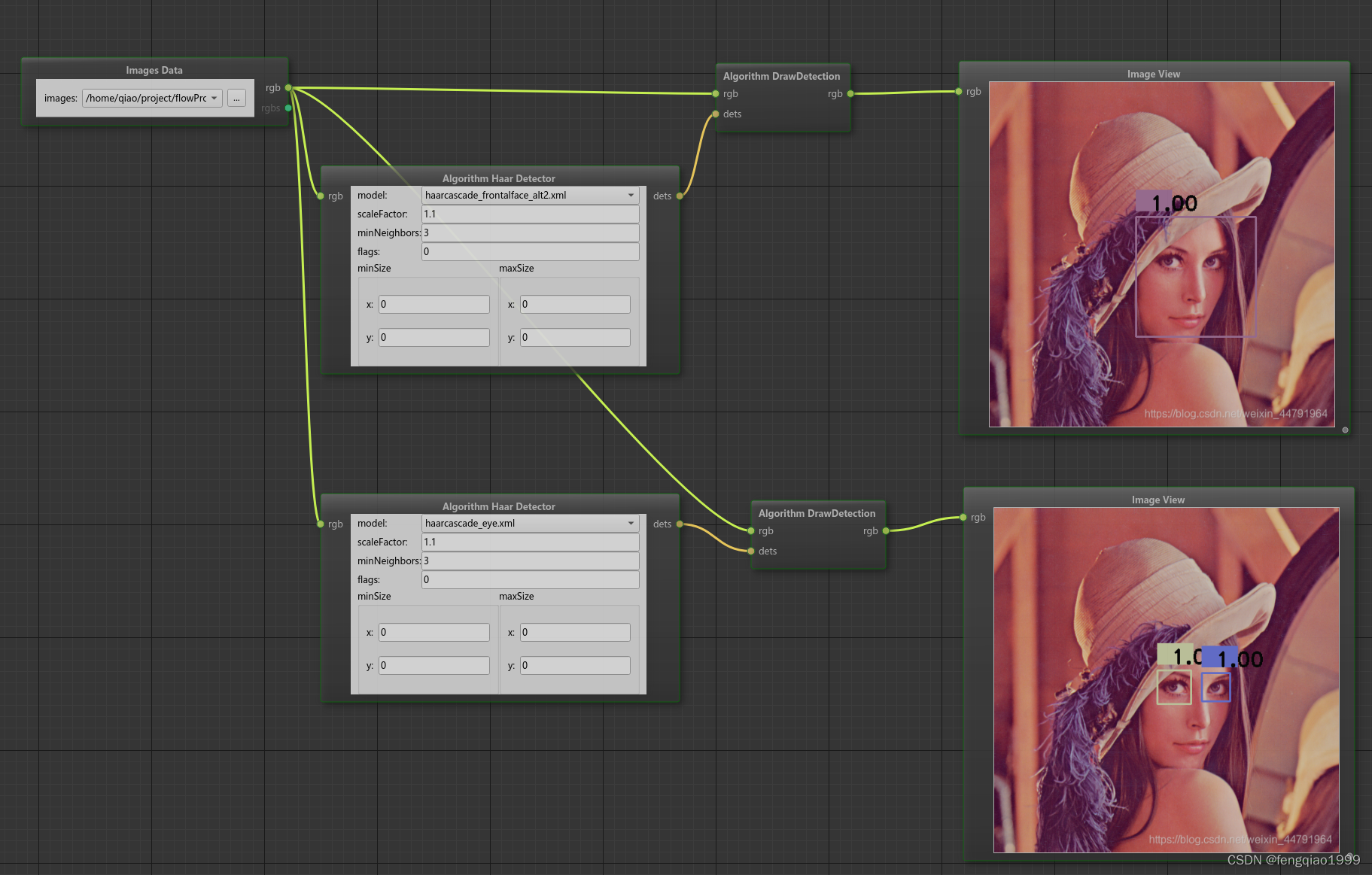
Task: Click flags field in frontalface Haar Detector
Action: tap(530, 251)
